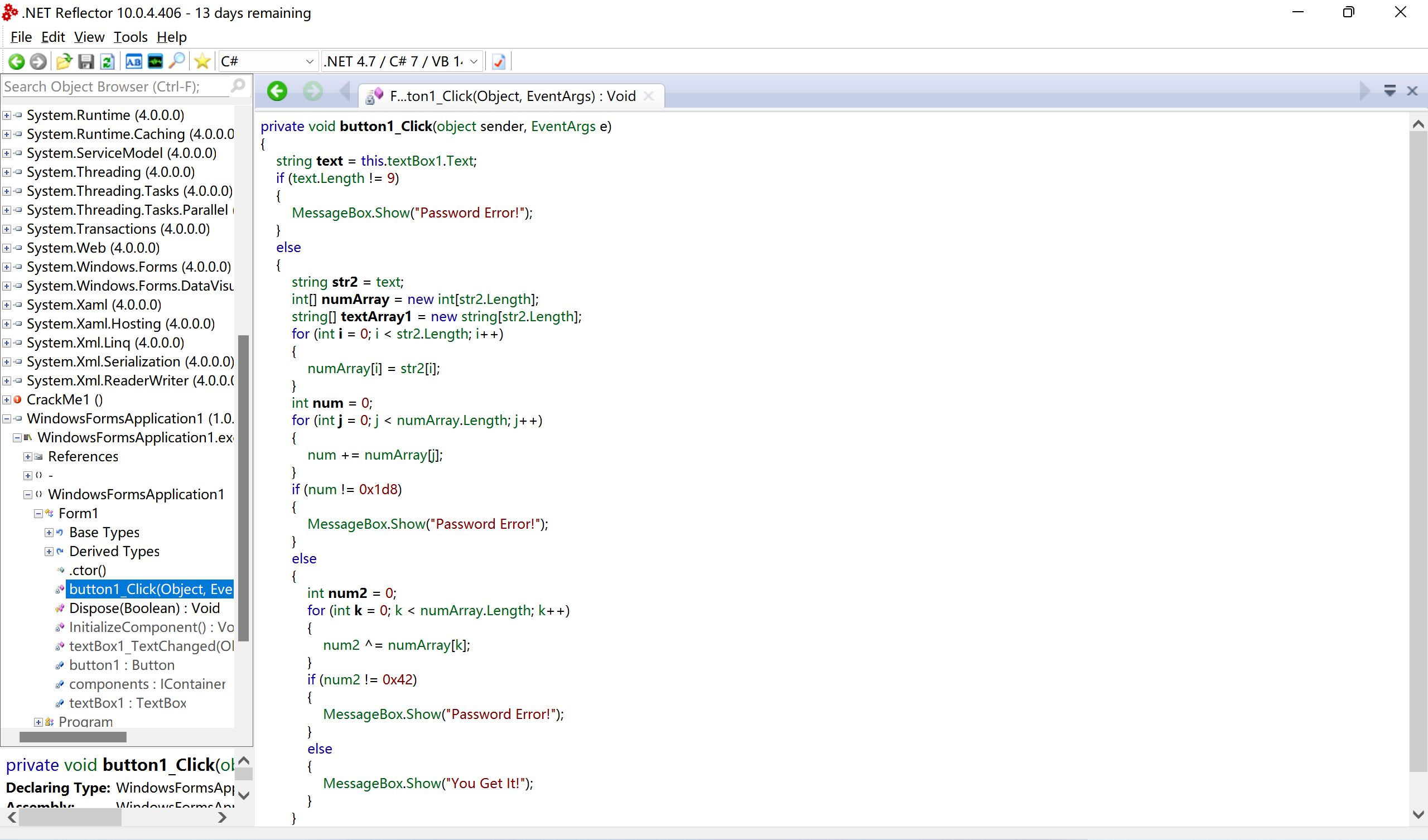Expand the Base Types node
Viewport: 1428px width, 840px height.
tap(49, 532)
